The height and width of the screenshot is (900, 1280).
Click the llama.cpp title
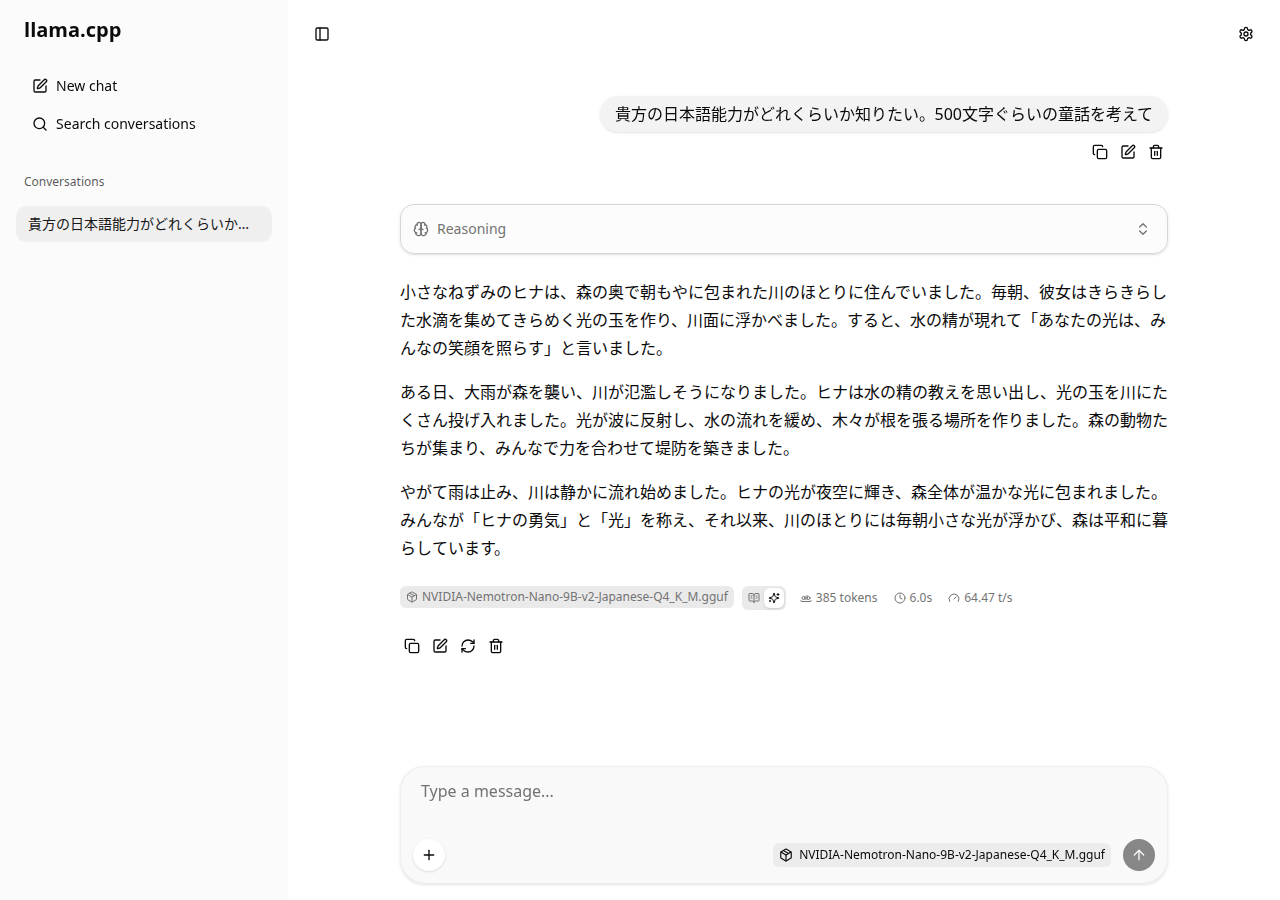tap(72, 30)
